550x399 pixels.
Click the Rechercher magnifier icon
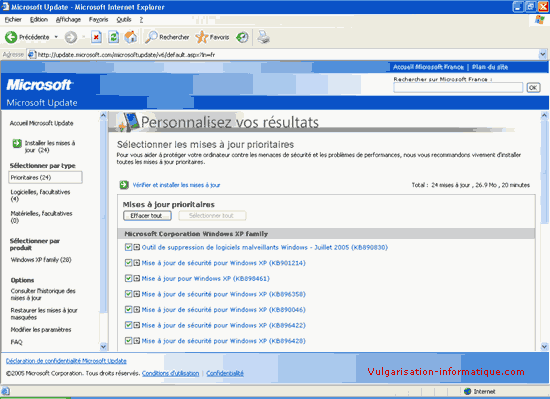point(151,37)
